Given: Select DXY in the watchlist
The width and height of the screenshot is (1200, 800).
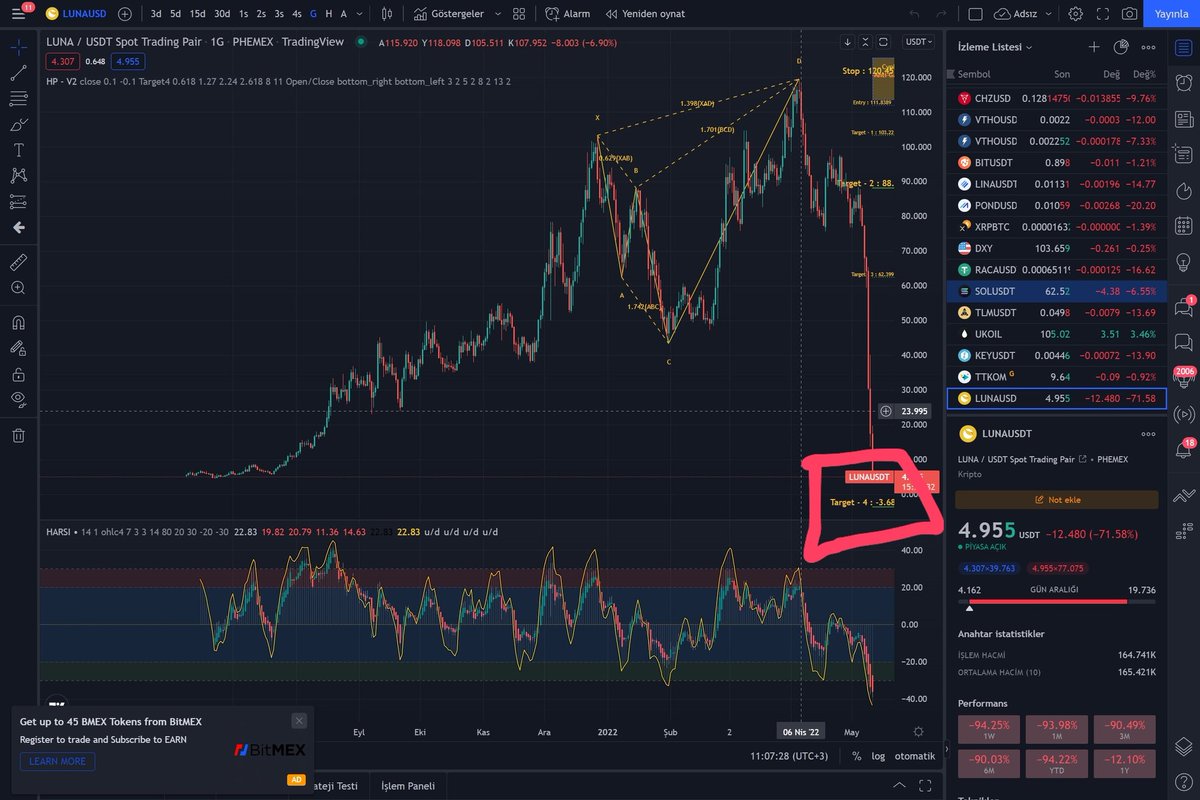Looking at the screenshot, I should click(x=1057, y=248).
